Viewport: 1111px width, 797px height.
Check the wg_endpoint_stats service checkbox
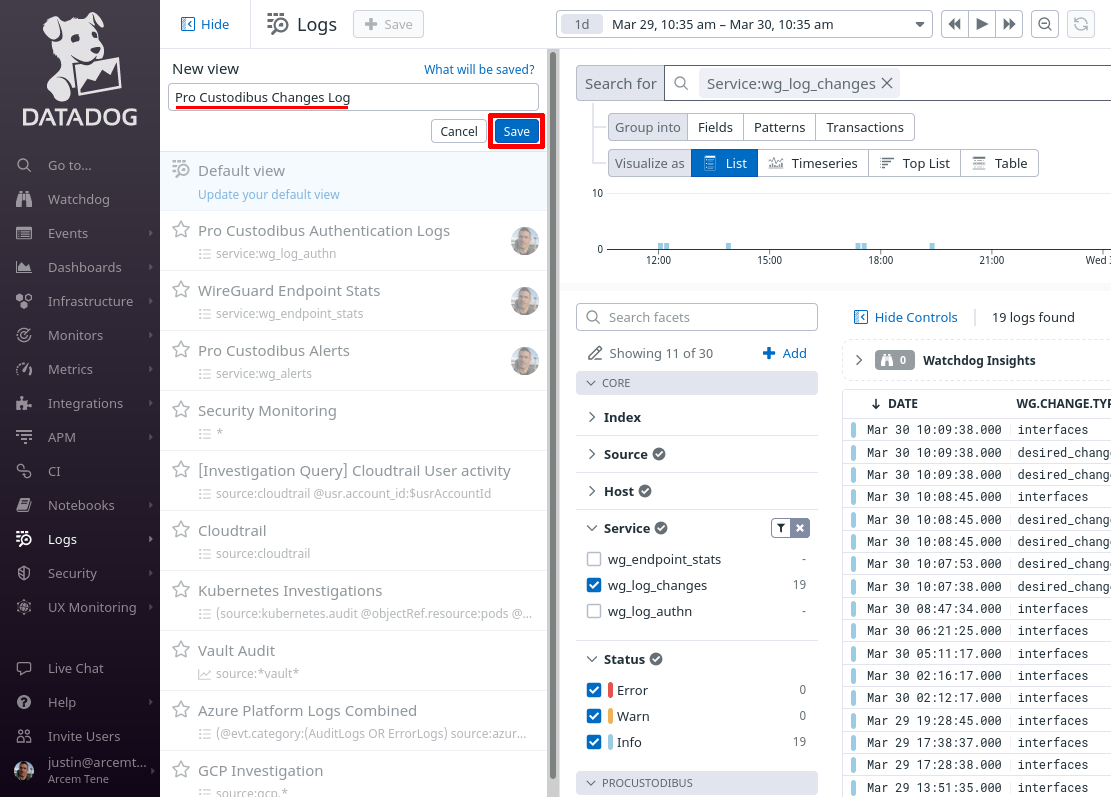coord(594,559)
